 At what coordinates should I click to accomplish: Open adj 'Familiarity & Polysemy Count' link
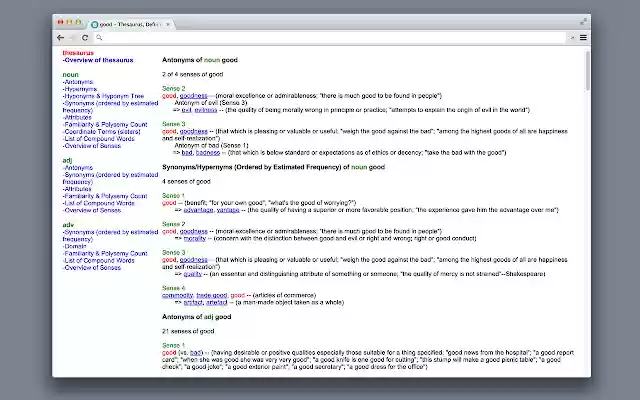click(x=105, y=196)
